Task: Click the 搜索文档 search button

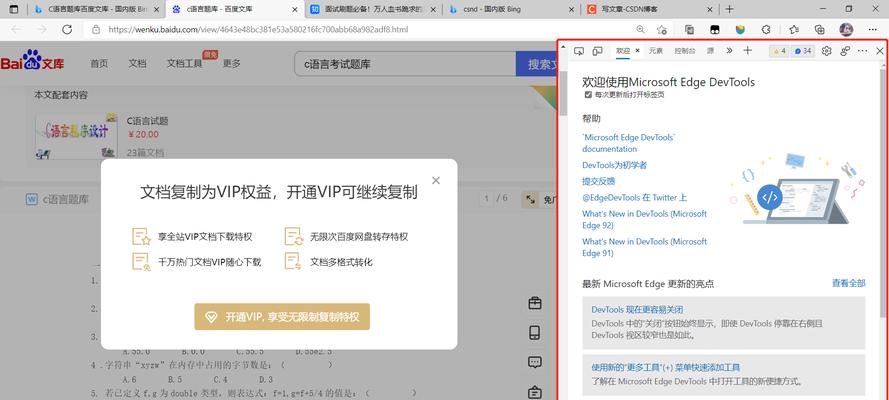Action: tap(536, 64)
